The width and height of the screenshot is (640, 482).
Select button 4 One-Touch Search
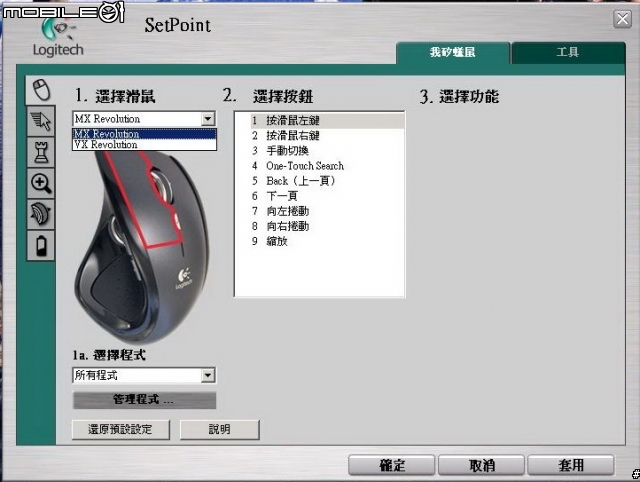click(x=327, y=166)
